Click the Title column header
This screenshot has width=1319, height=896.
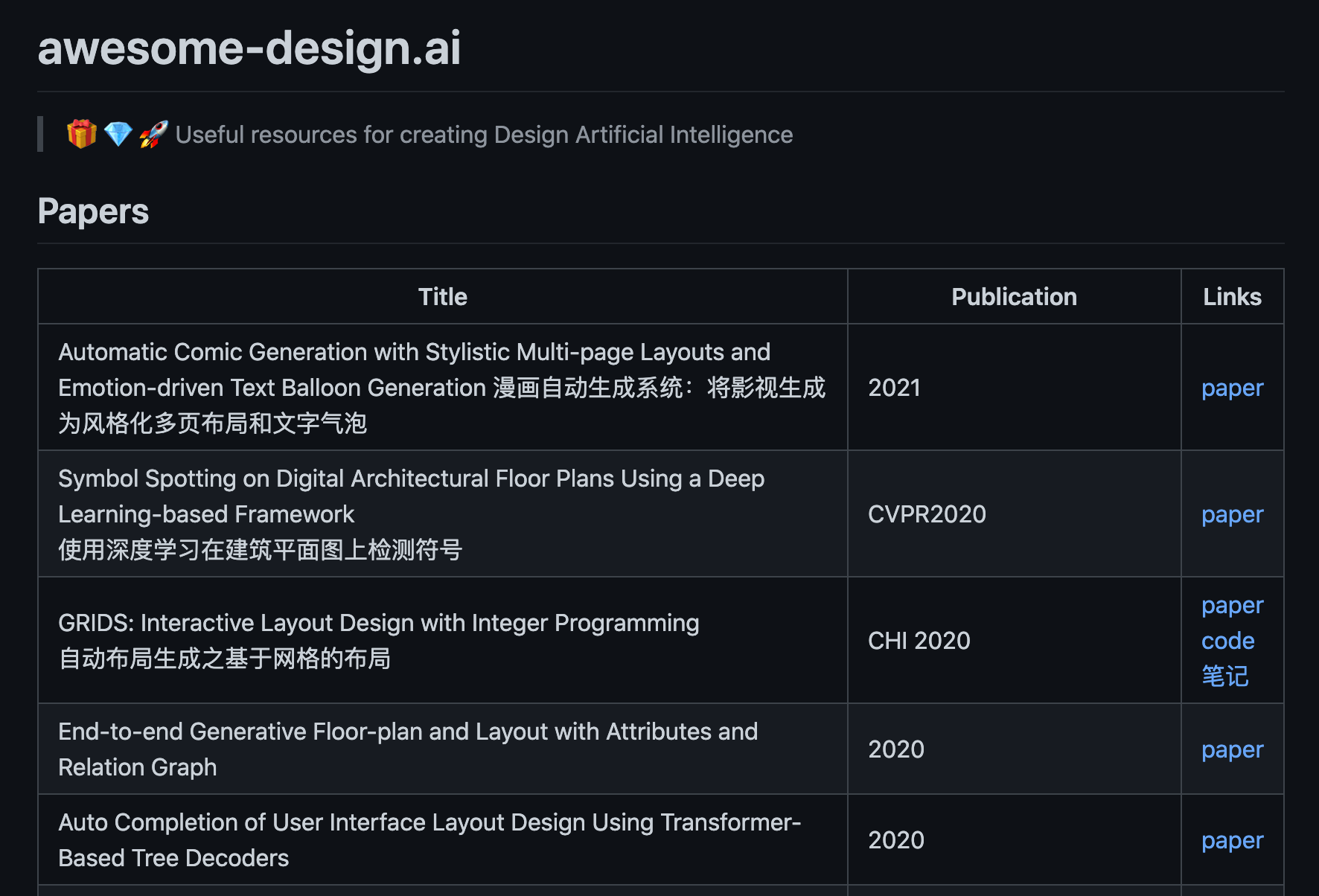point(443,296)
